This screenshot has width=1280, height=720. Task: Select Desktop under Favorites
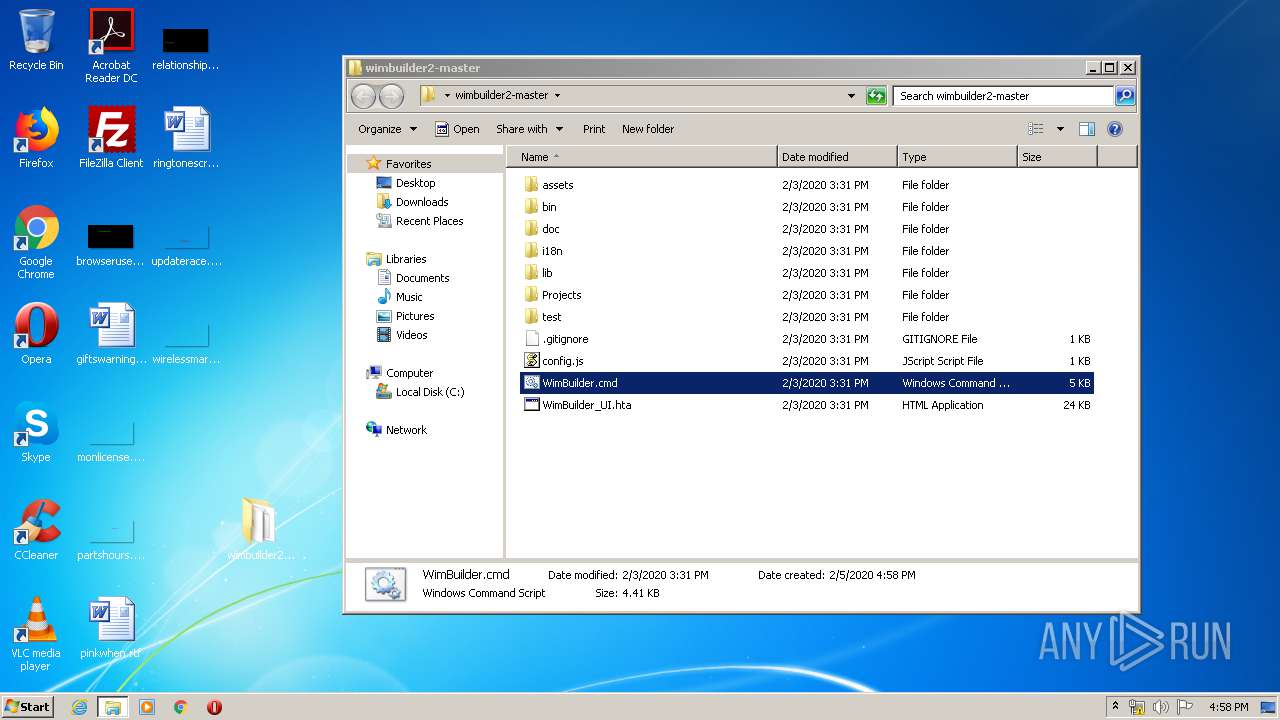pos(415,183)
